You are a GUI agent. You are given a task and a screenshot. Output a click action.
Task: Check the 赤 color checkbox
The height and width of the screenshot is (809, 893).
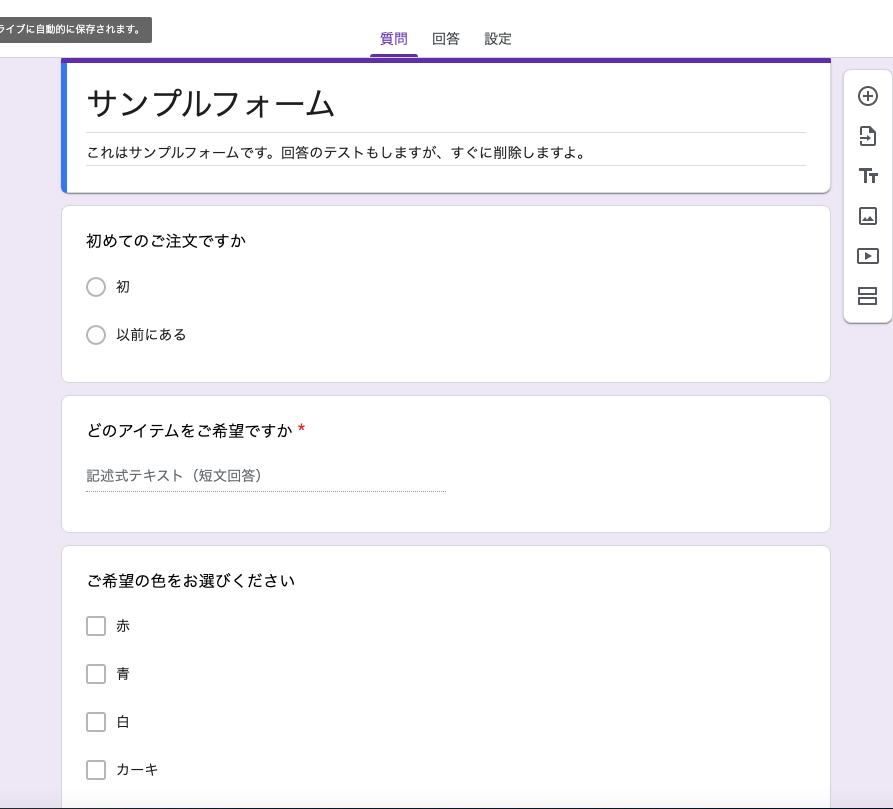pyautogui.click(x=96, y=626)
